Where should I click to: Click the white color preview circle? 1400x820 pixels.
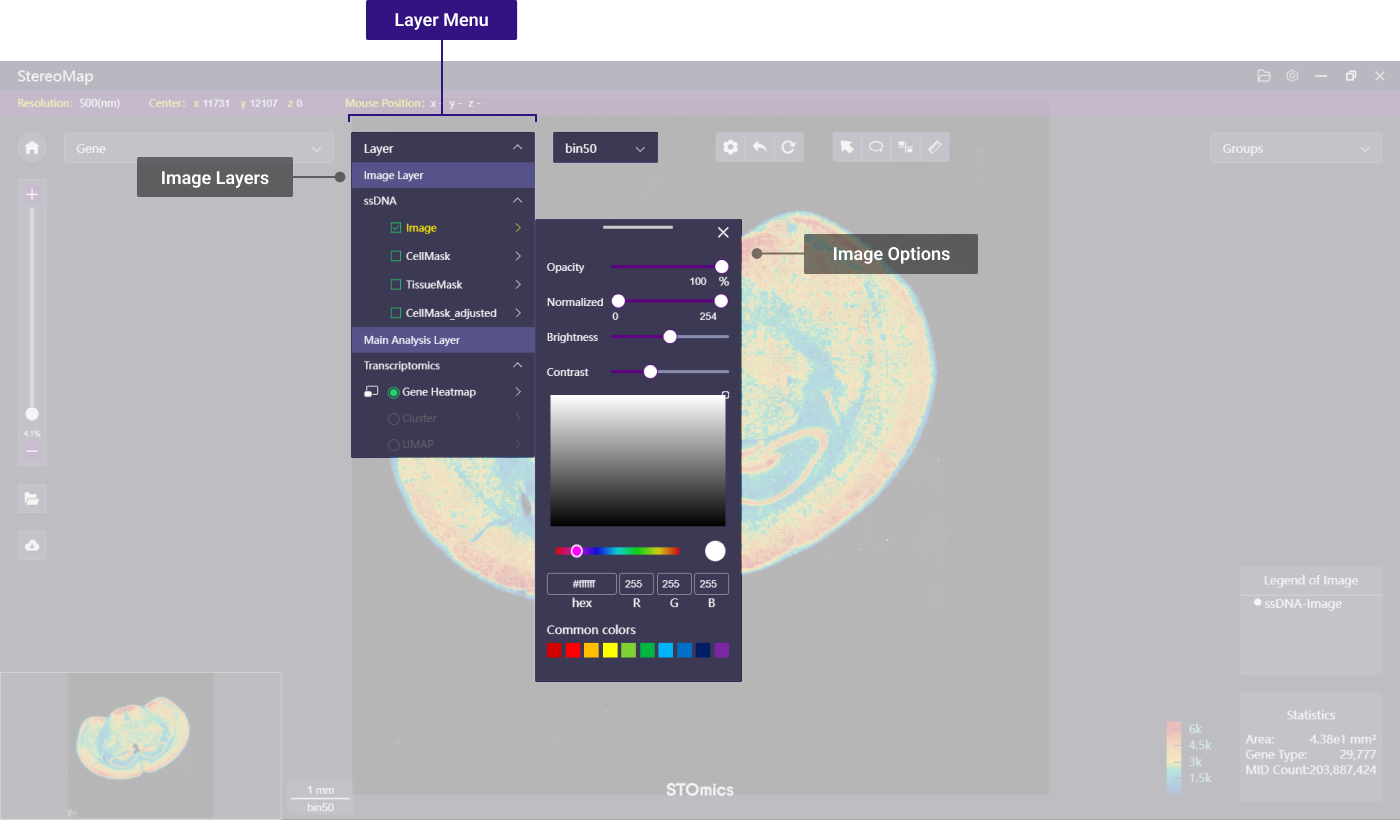(x=715, y=551)
